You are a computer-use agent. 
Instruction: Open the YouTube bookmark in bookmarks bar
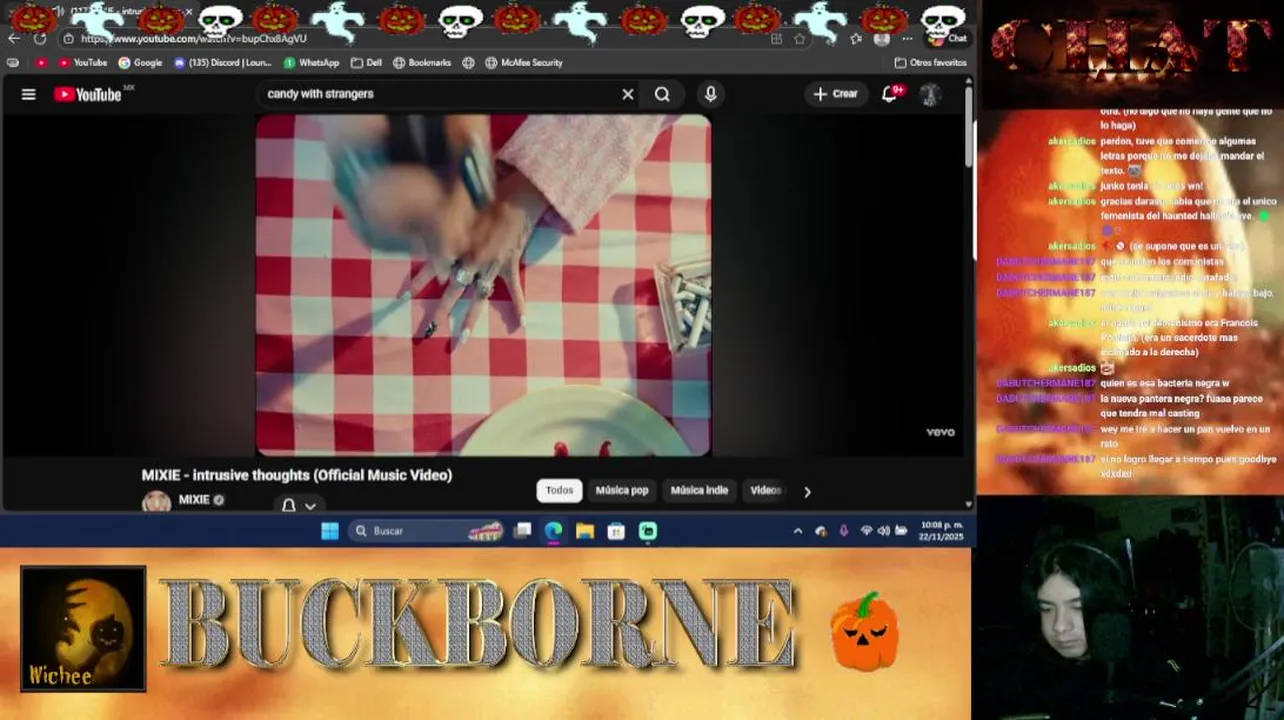click(x=82, y=62)
